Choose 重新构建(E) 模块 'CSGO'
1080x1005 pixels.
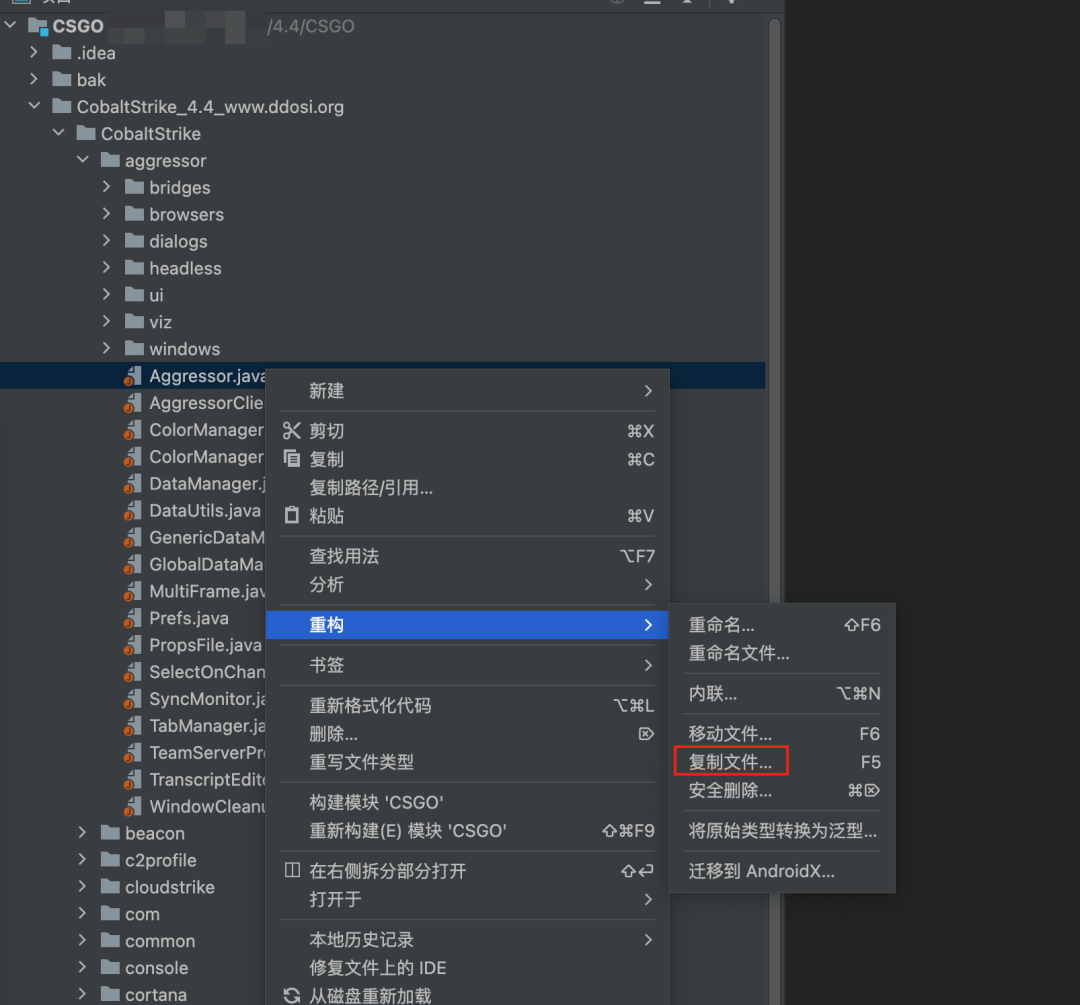coord(467,831)
